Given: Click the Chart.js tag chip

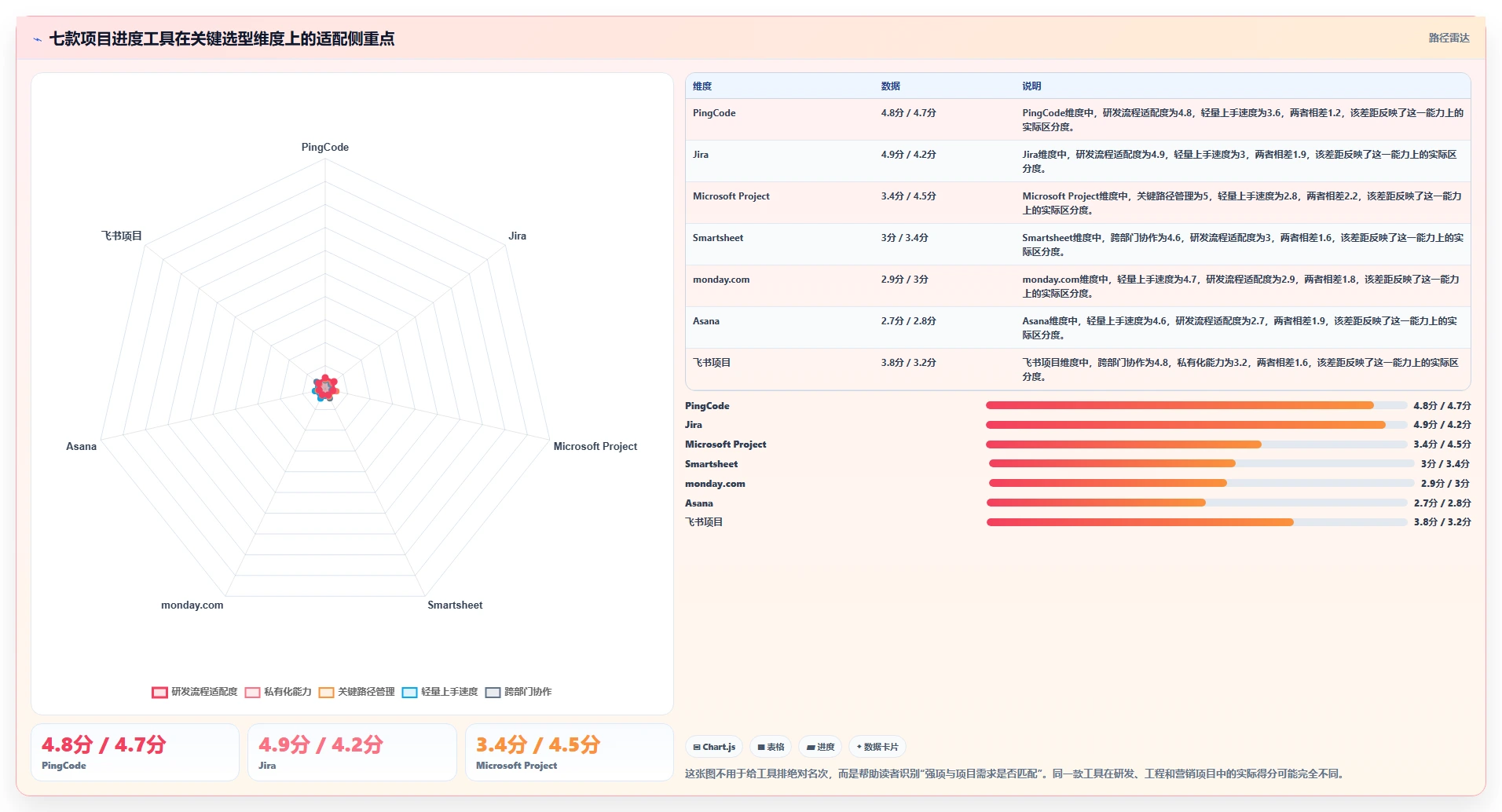Looking at the screenshot, I should [714, 747].
